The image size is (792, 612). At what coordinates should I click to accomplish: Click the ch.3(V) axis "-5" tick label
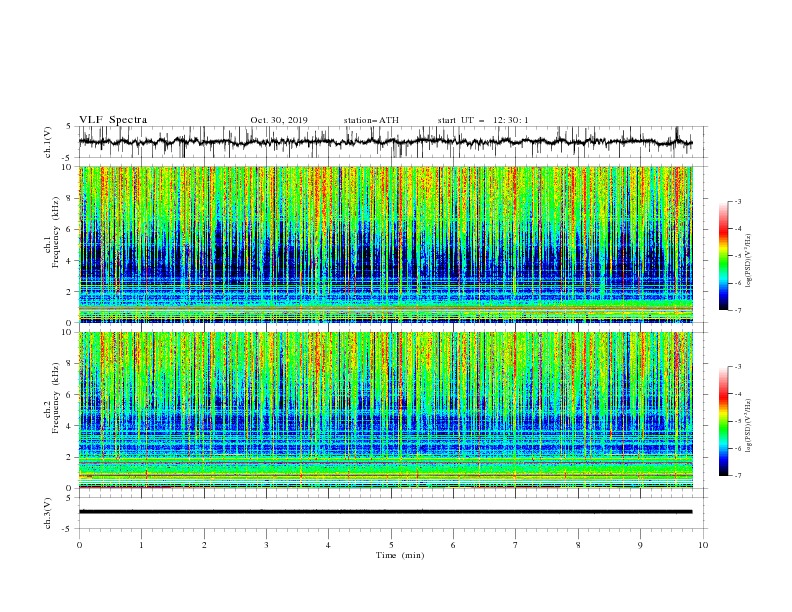68,529
